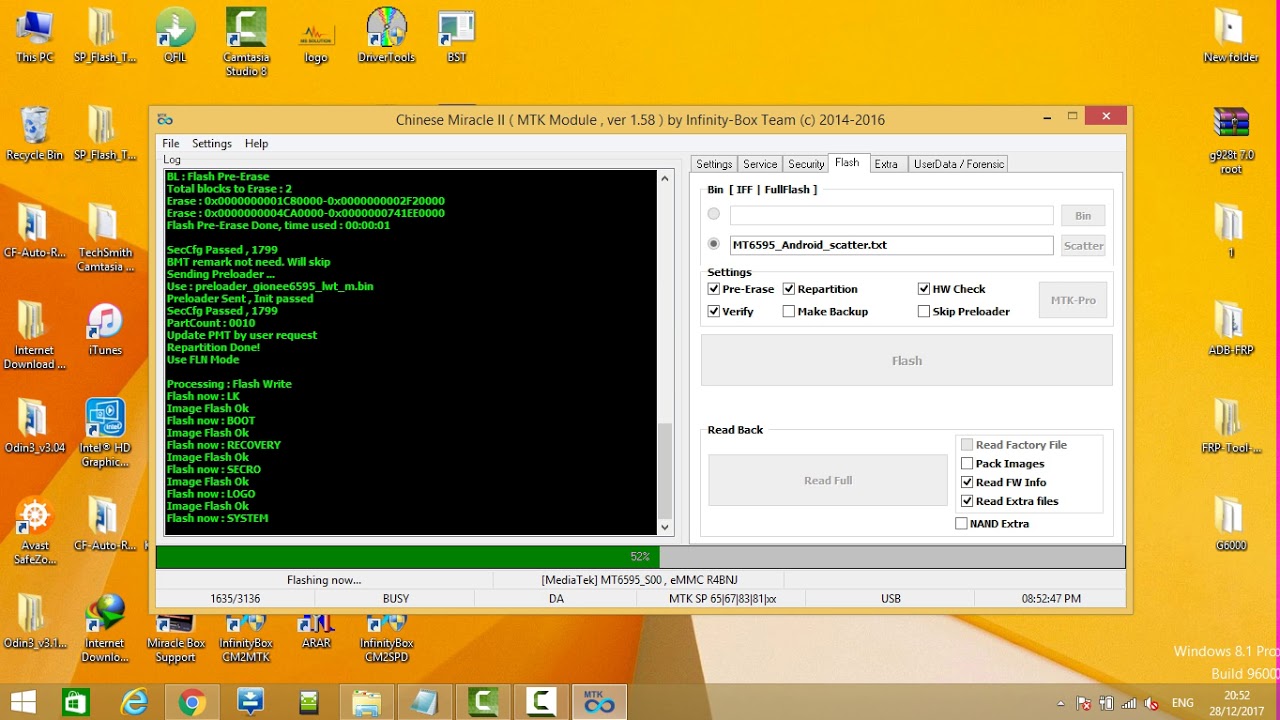Open the Help menu
Screen dimensions: 1280x720
tap(256, 144)
